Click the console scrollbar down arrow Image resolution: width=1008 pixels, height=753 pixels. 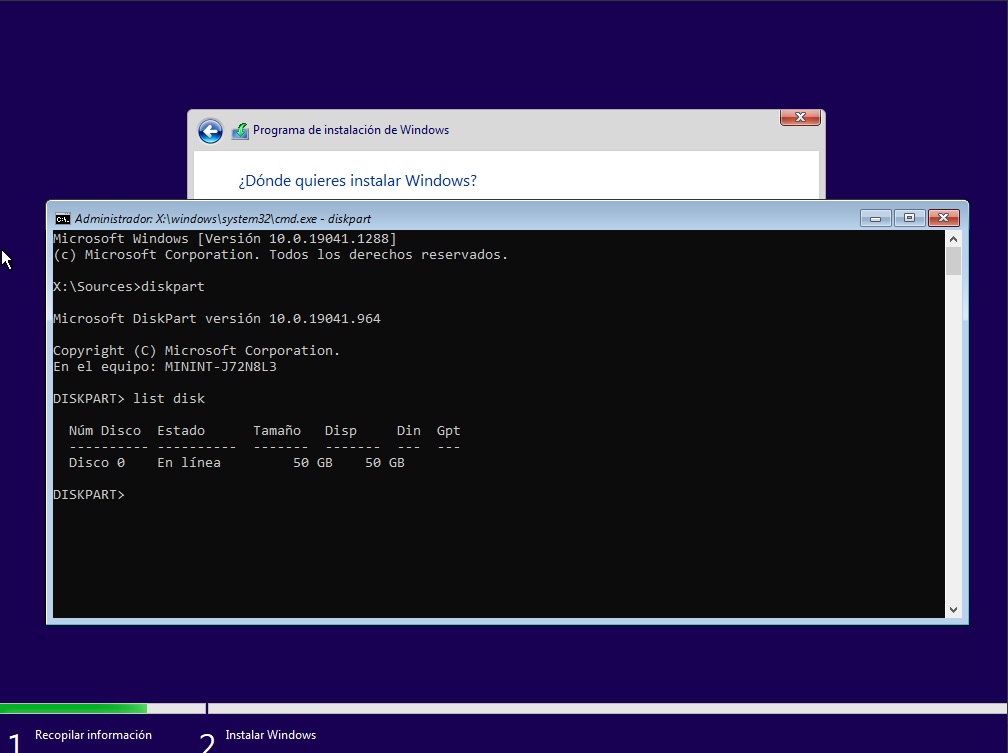(953, 610)
